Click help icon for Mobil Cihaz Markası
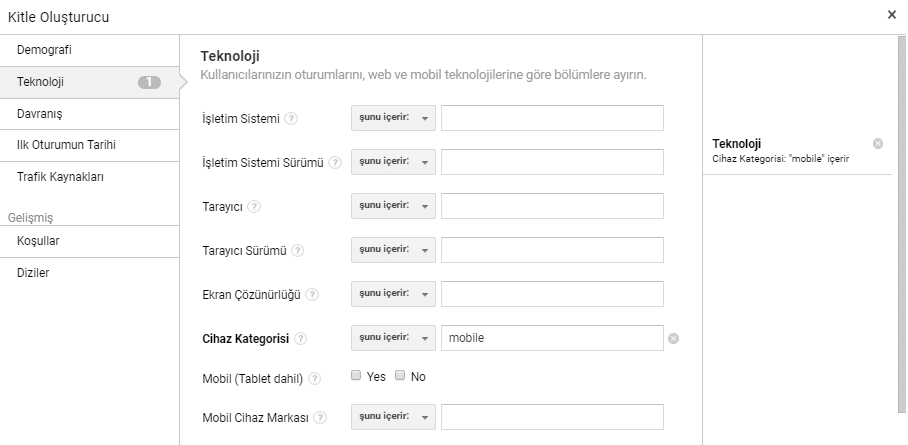908x445 pixels. 320,417
